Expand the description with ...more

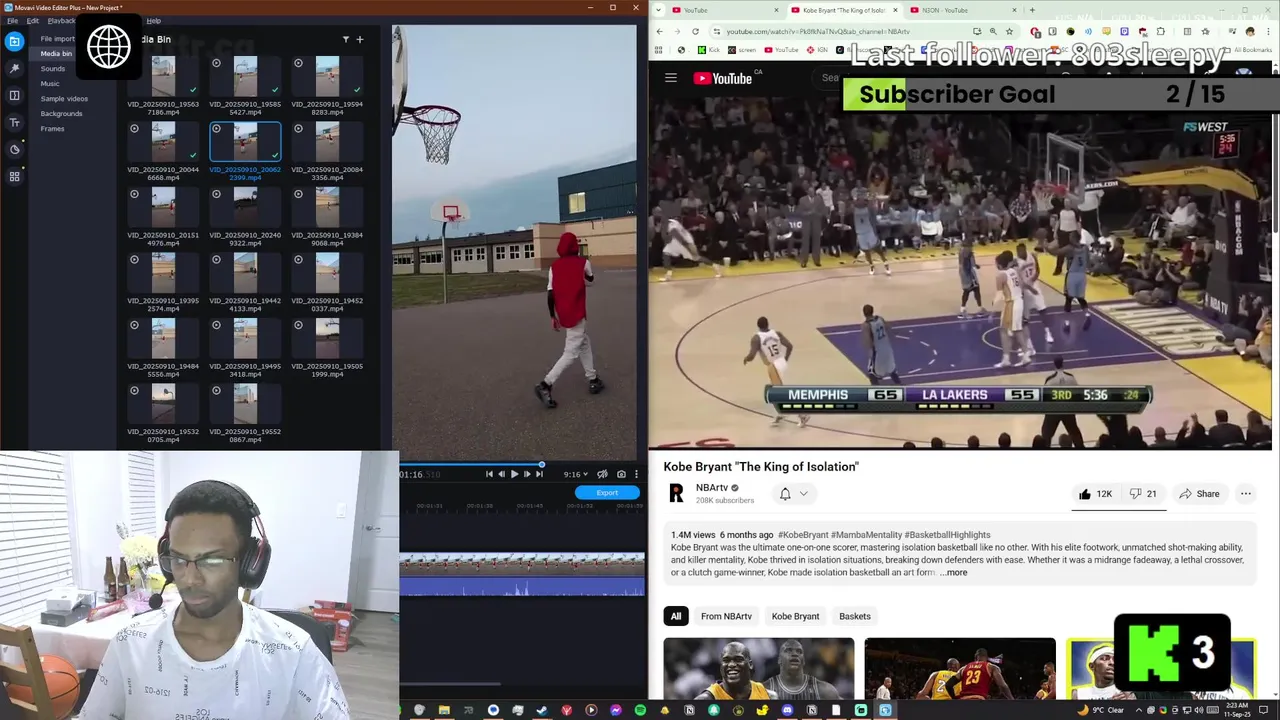pos(954,573)
